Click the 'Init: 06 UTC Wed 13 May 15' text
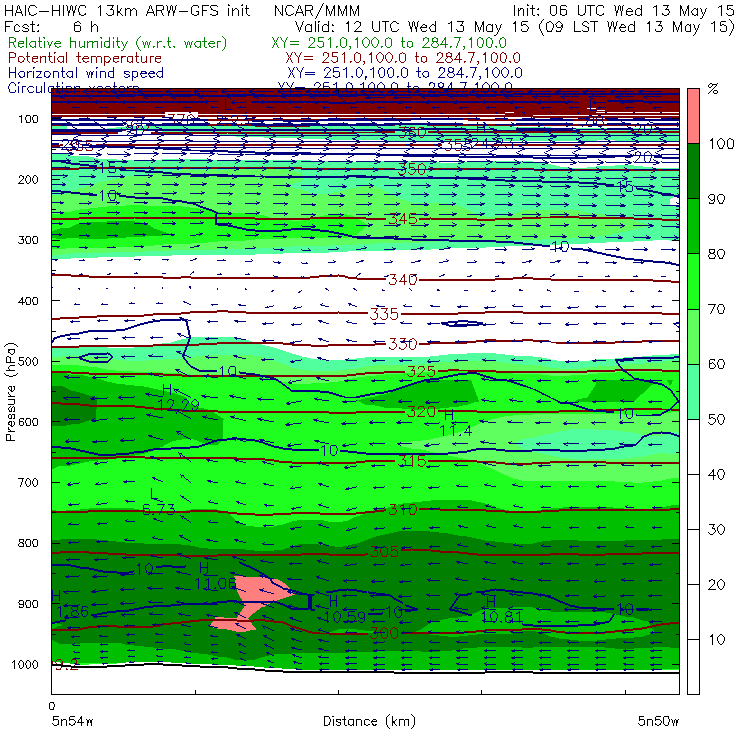 (x=623, y=11)
